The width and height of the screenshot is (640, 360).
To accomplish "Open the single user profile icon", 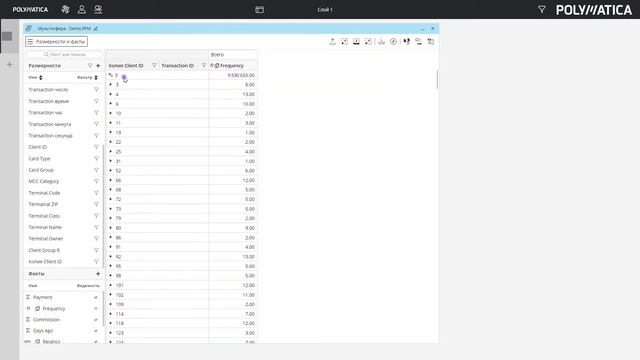I will point(82,9).
